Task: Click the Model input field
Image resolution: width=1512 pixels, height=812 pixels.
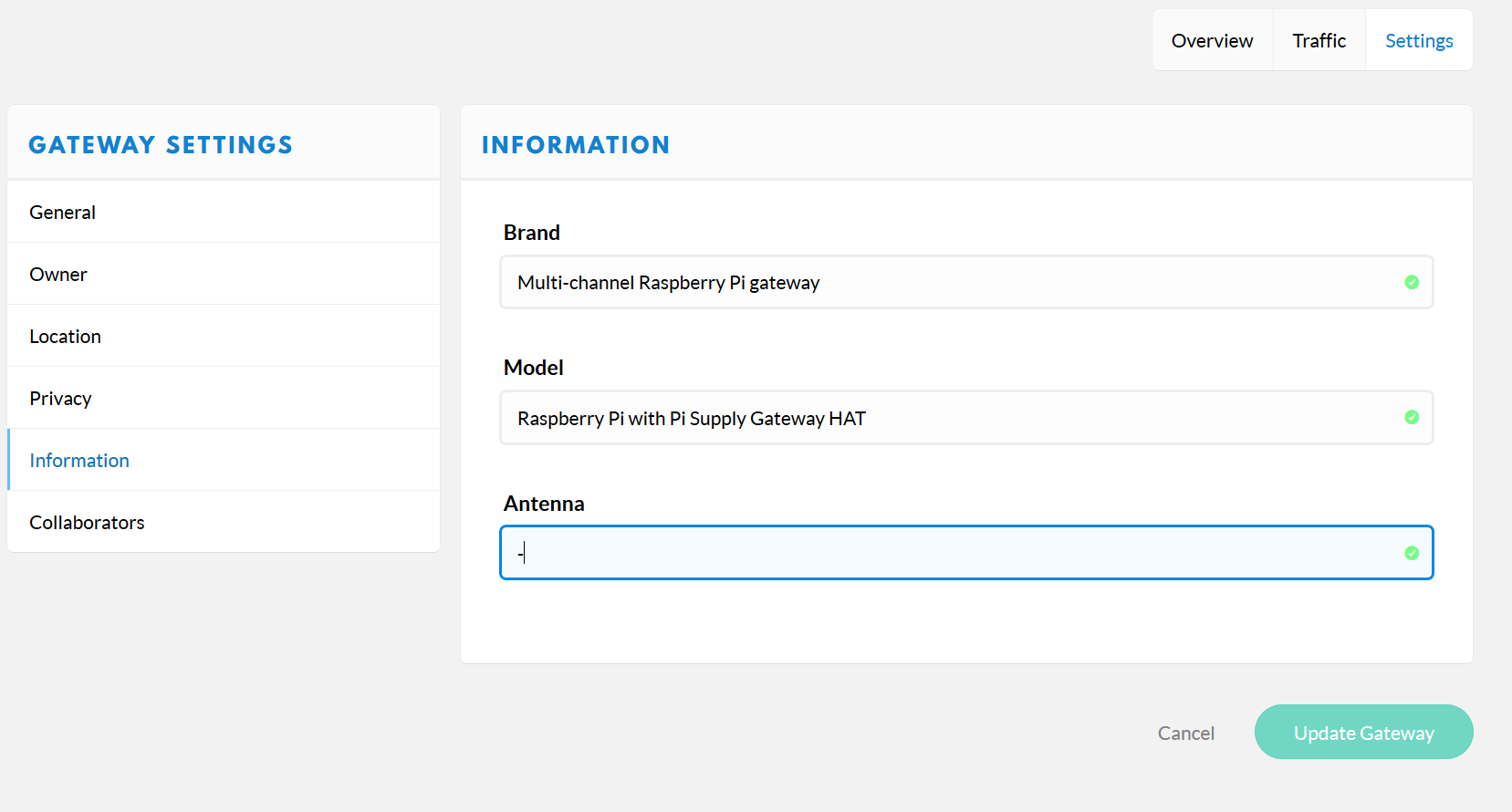Action: (966, 418)
